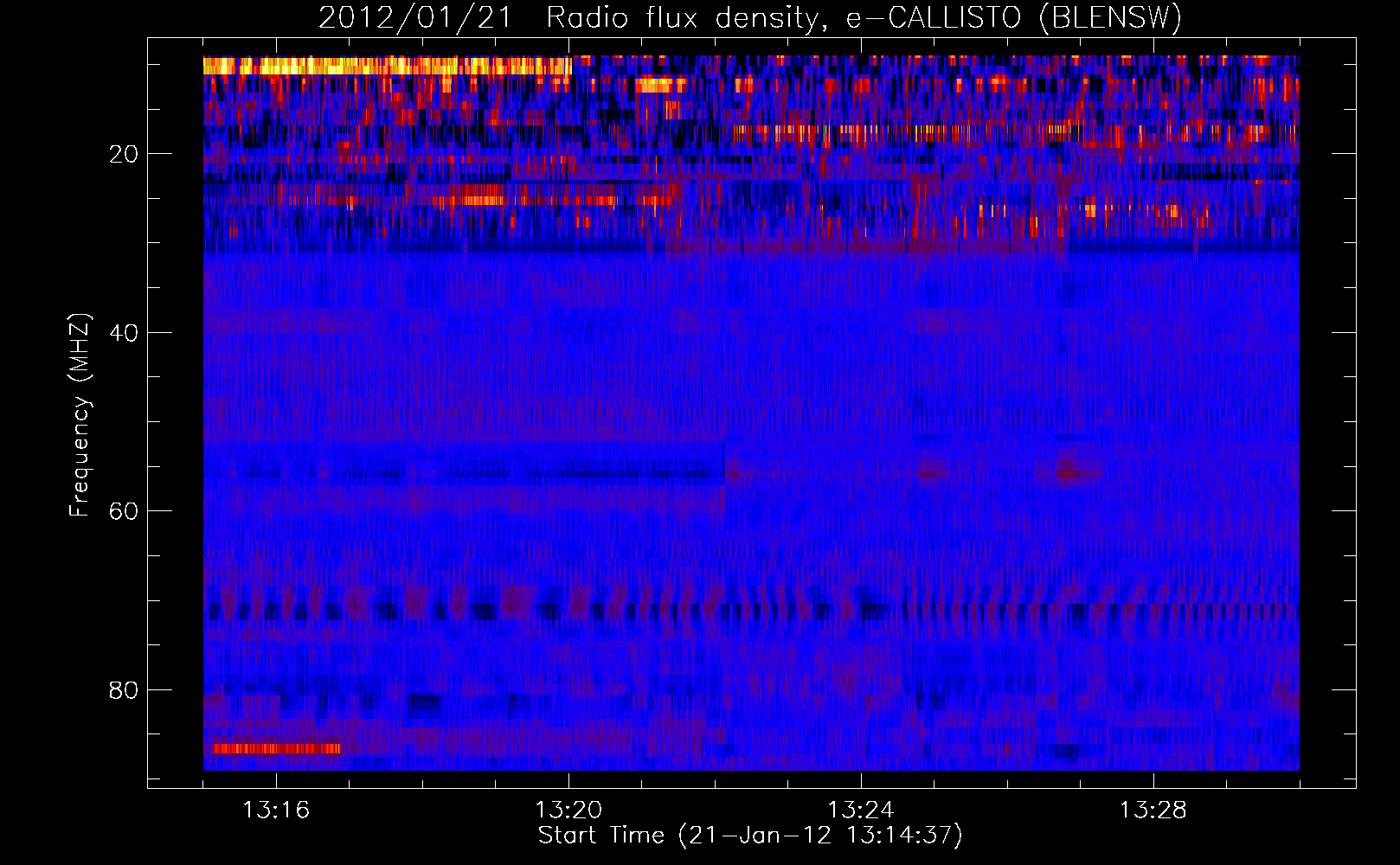The height and width of the screenshot is (865, 1400).
Task: Click the '60' frequency tick label
Action: pyautogui.click(x=125, y=511)
